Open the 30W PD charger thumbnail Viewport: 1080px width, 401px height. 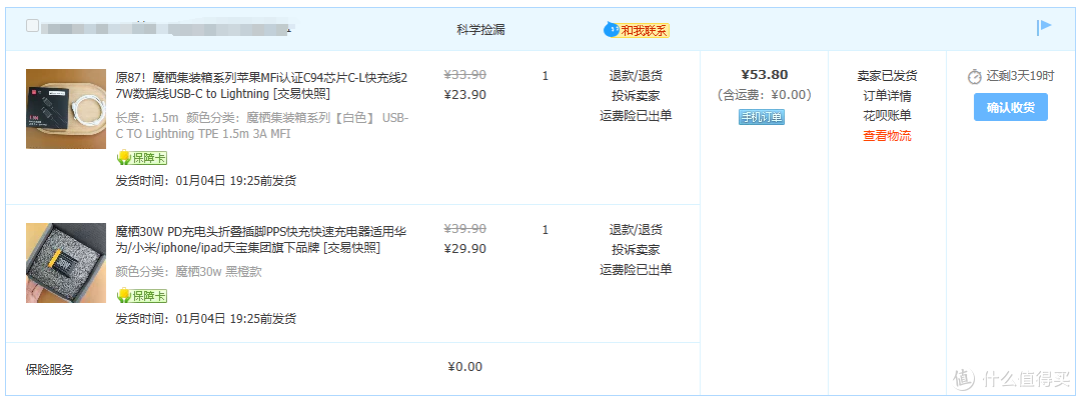[x=66, y=263]
